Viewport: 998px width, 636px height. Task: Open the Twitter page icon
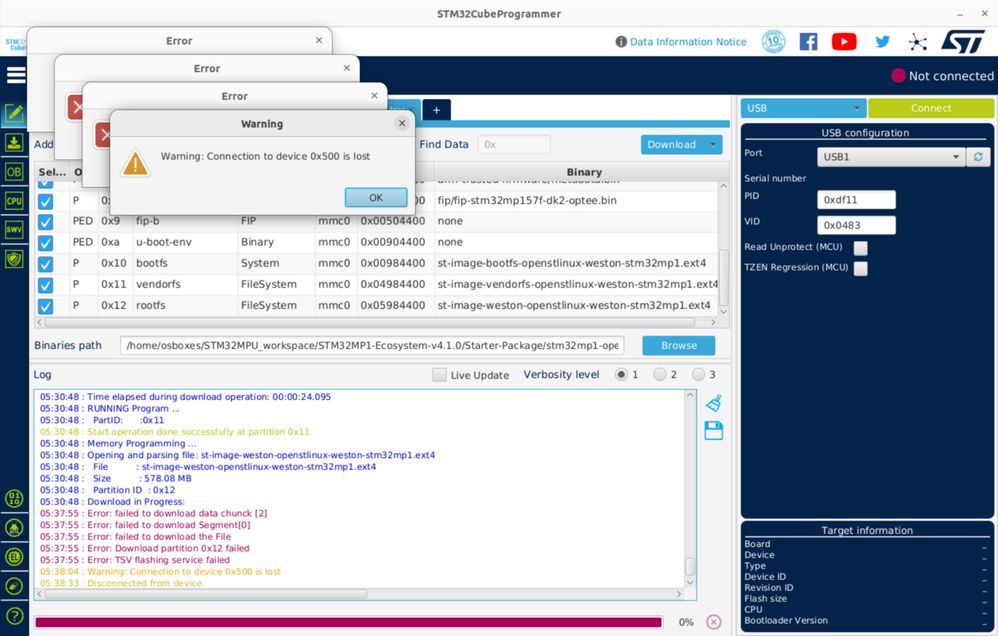click(882, 42)
